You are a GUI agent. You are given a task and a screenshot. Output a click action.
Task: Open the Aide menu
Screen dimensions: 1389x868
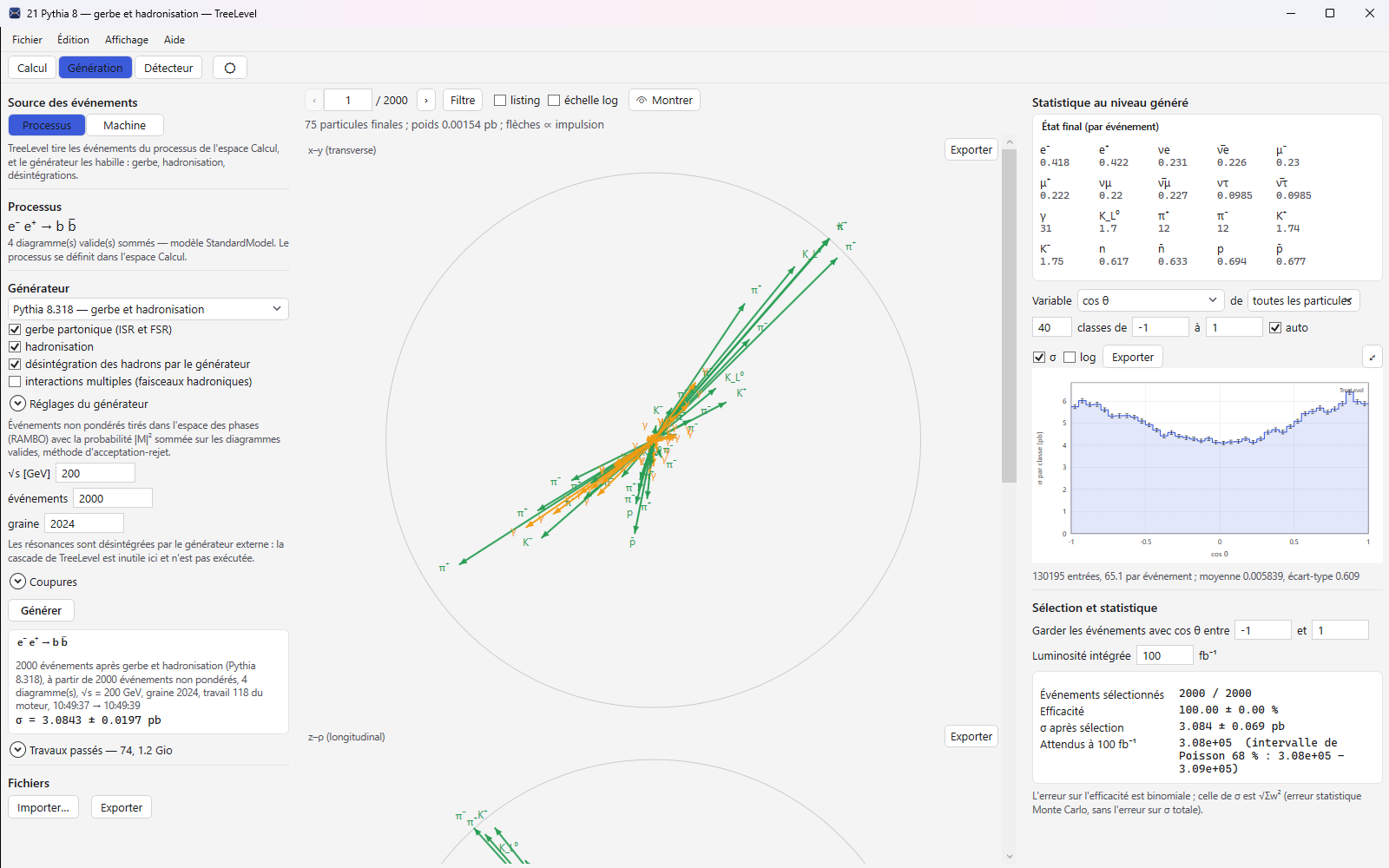(174, 40)
